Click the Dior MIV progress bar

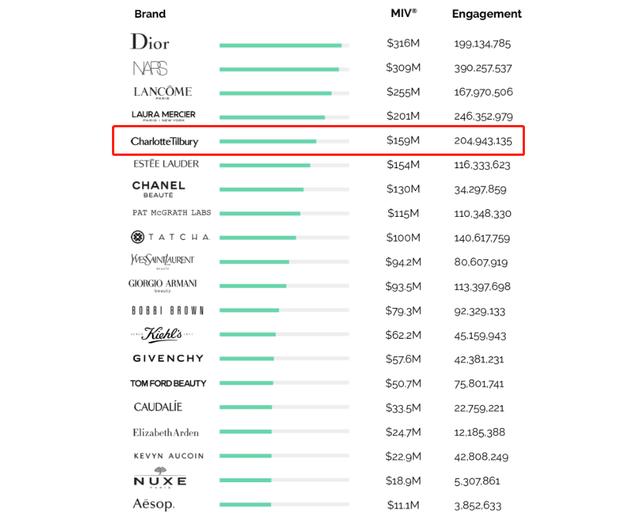(x=282, y=45)
